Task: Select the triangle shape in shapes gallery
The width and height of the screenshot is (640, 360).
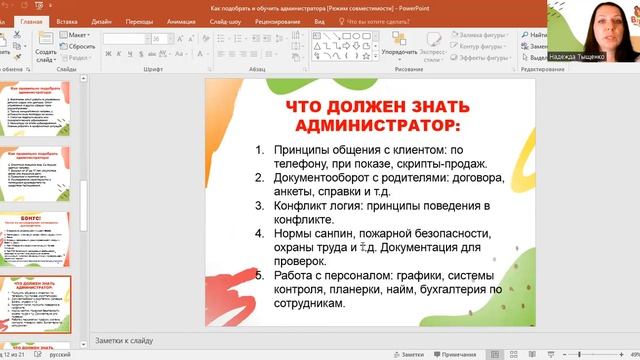Action: [317, 46]
